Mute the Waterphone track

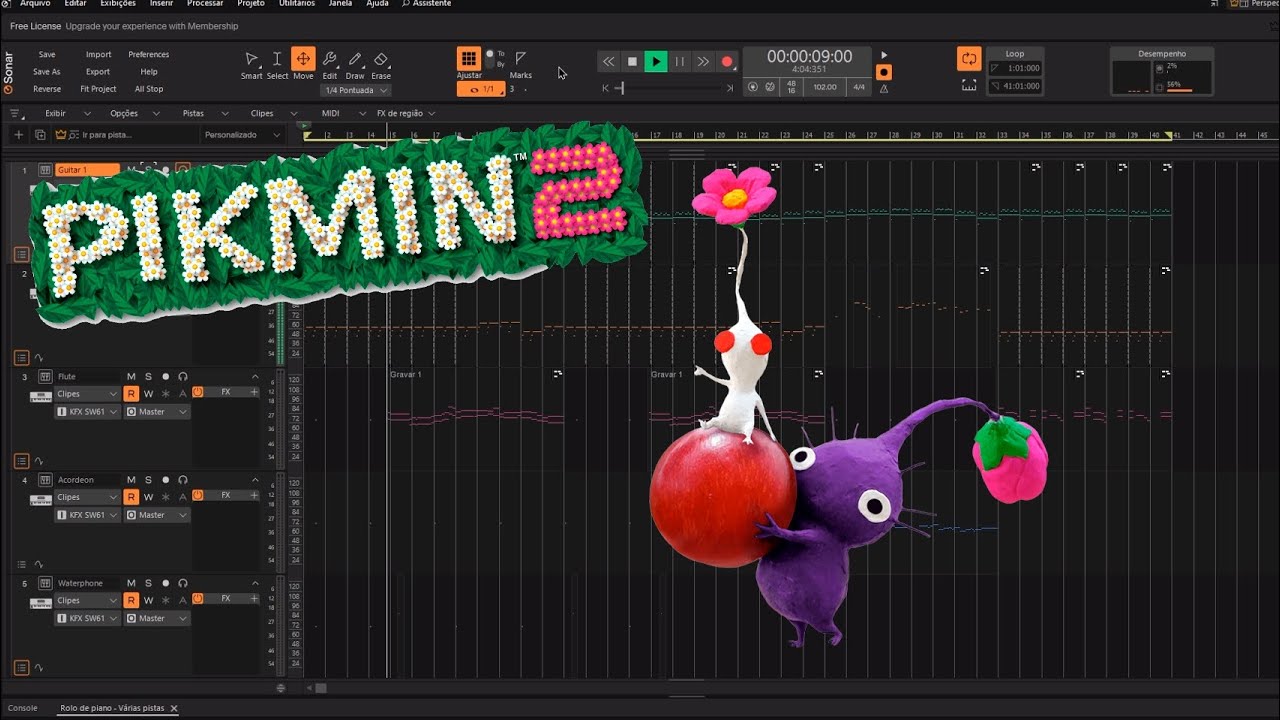131,583
